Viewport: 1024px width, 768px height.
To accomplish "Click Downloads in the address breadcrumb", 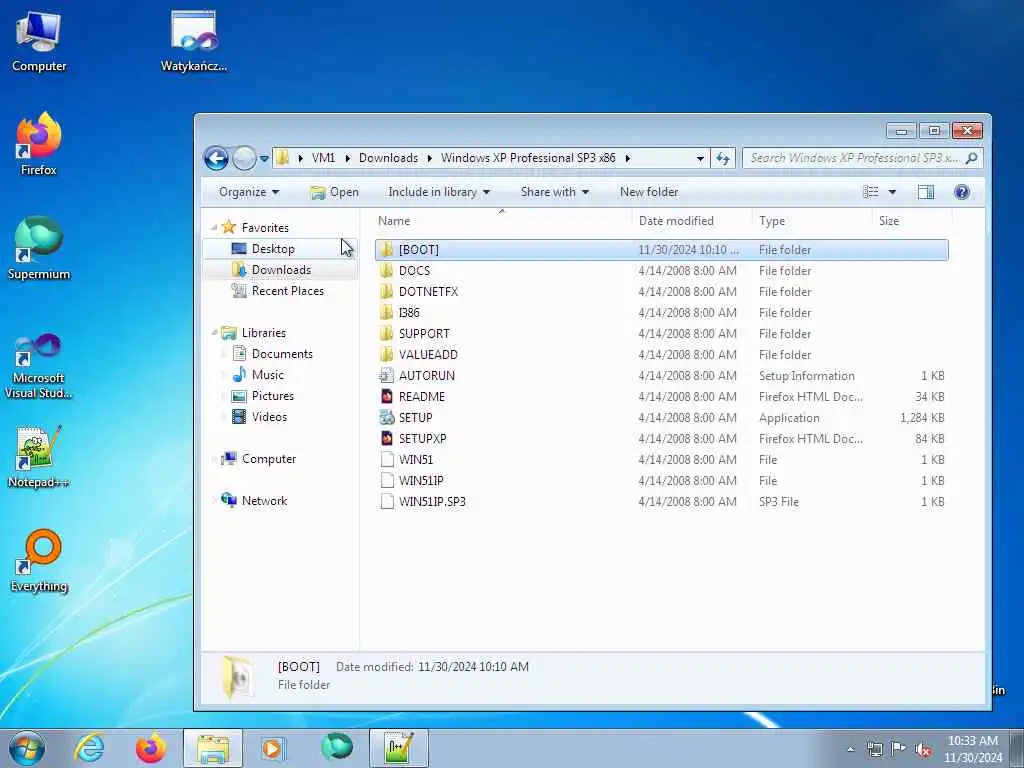I will coord(389,158).
